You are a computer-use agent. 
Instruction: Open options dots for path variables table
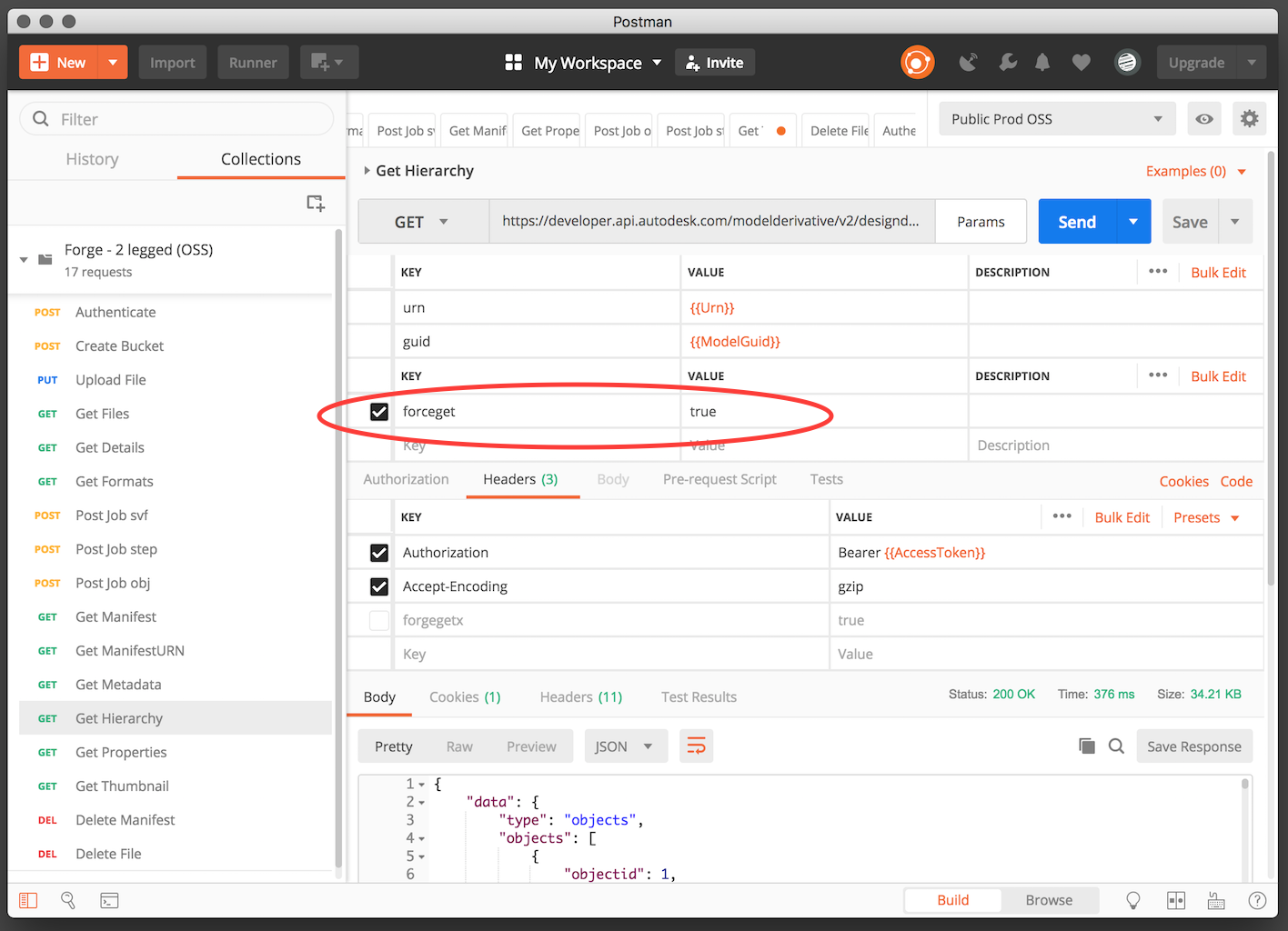[1158, 272]
